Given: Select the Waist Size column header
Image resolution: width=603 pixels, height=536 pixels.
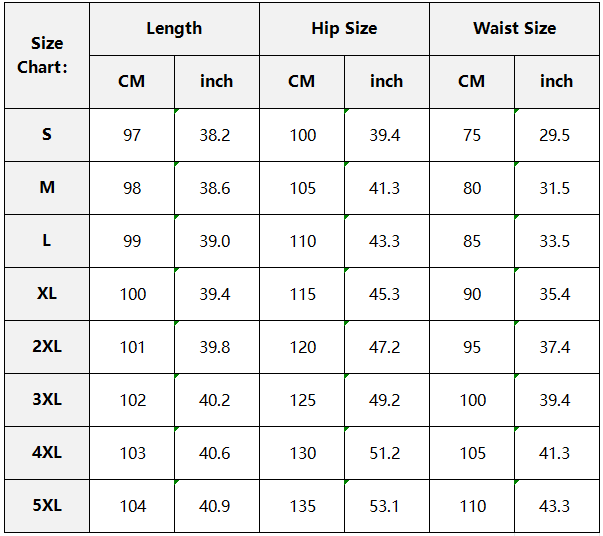Looking at the screenshot, I should pyautogui.click(x=514, y=28).
